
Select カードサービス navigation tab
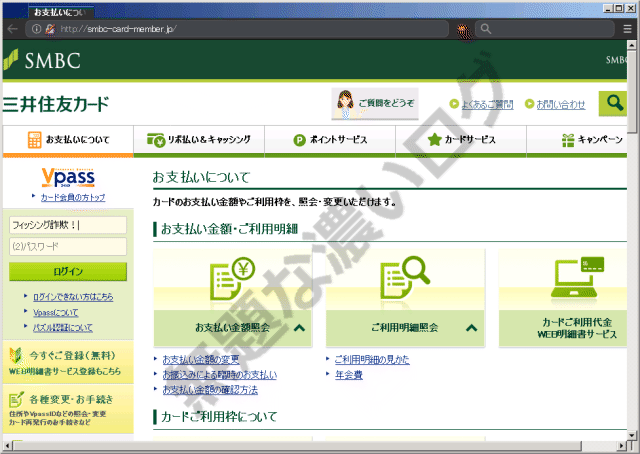click(461, 140)
